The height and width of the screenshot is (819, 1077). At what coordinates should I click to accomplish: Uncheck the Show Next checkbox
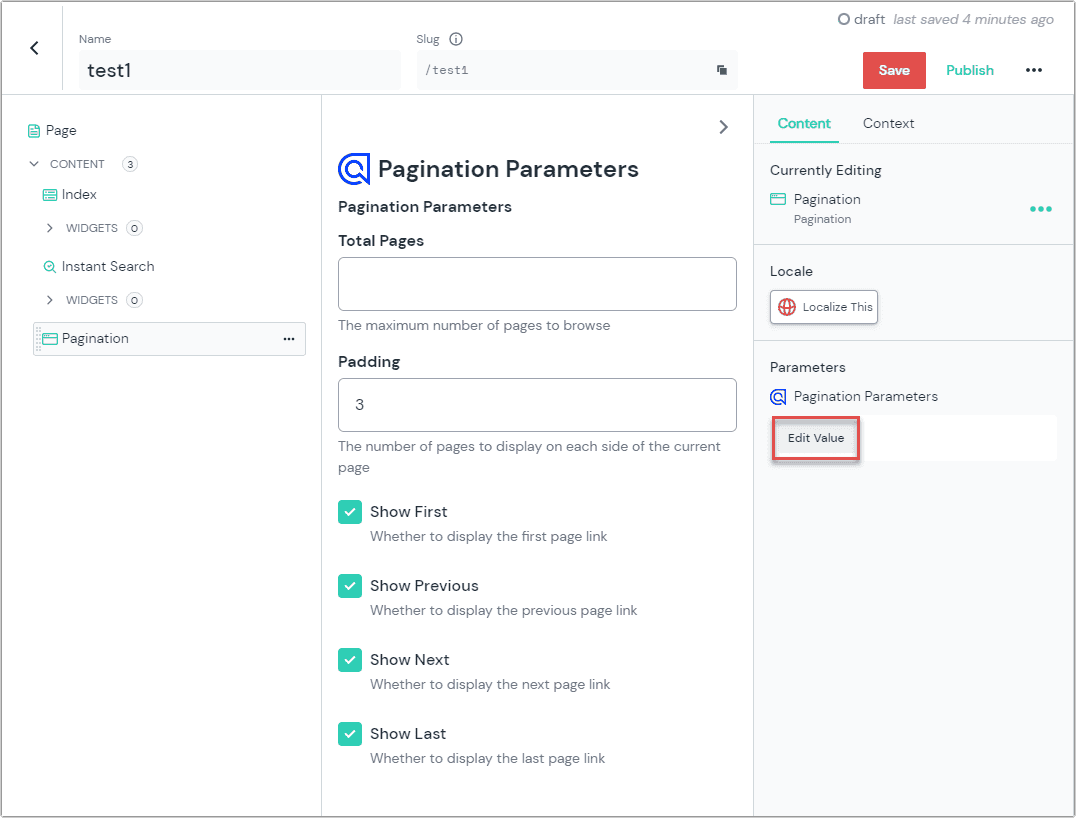tap(350, 660)
